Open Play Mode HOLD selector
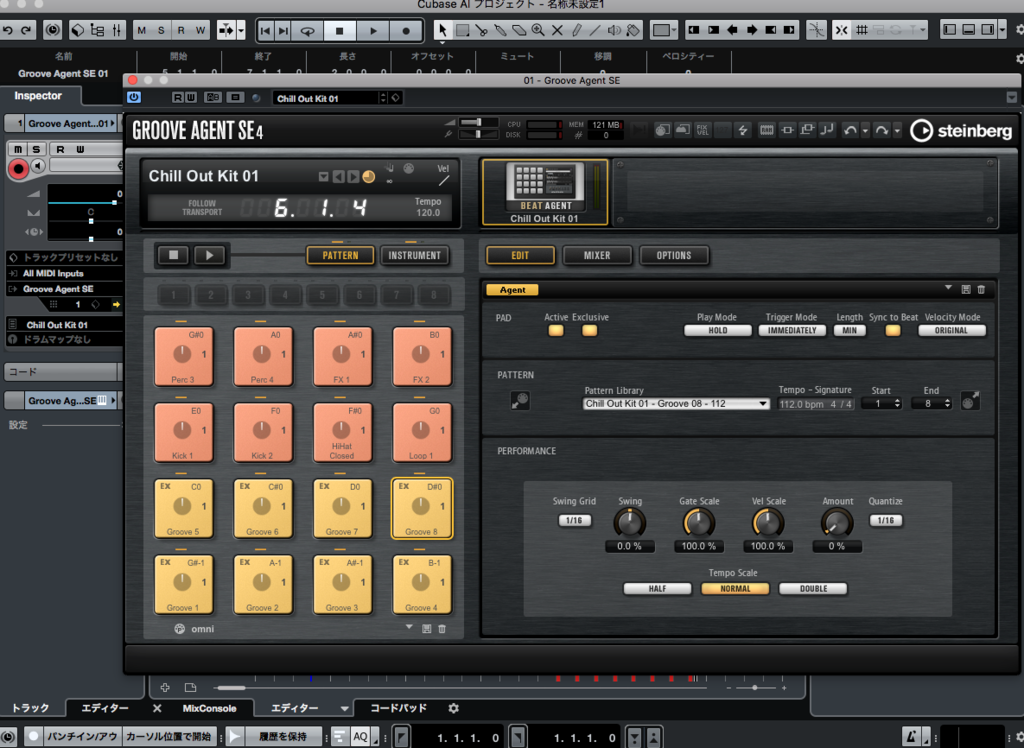The width and height of the screenshot is (1024, 748). (x=718, y=331)
